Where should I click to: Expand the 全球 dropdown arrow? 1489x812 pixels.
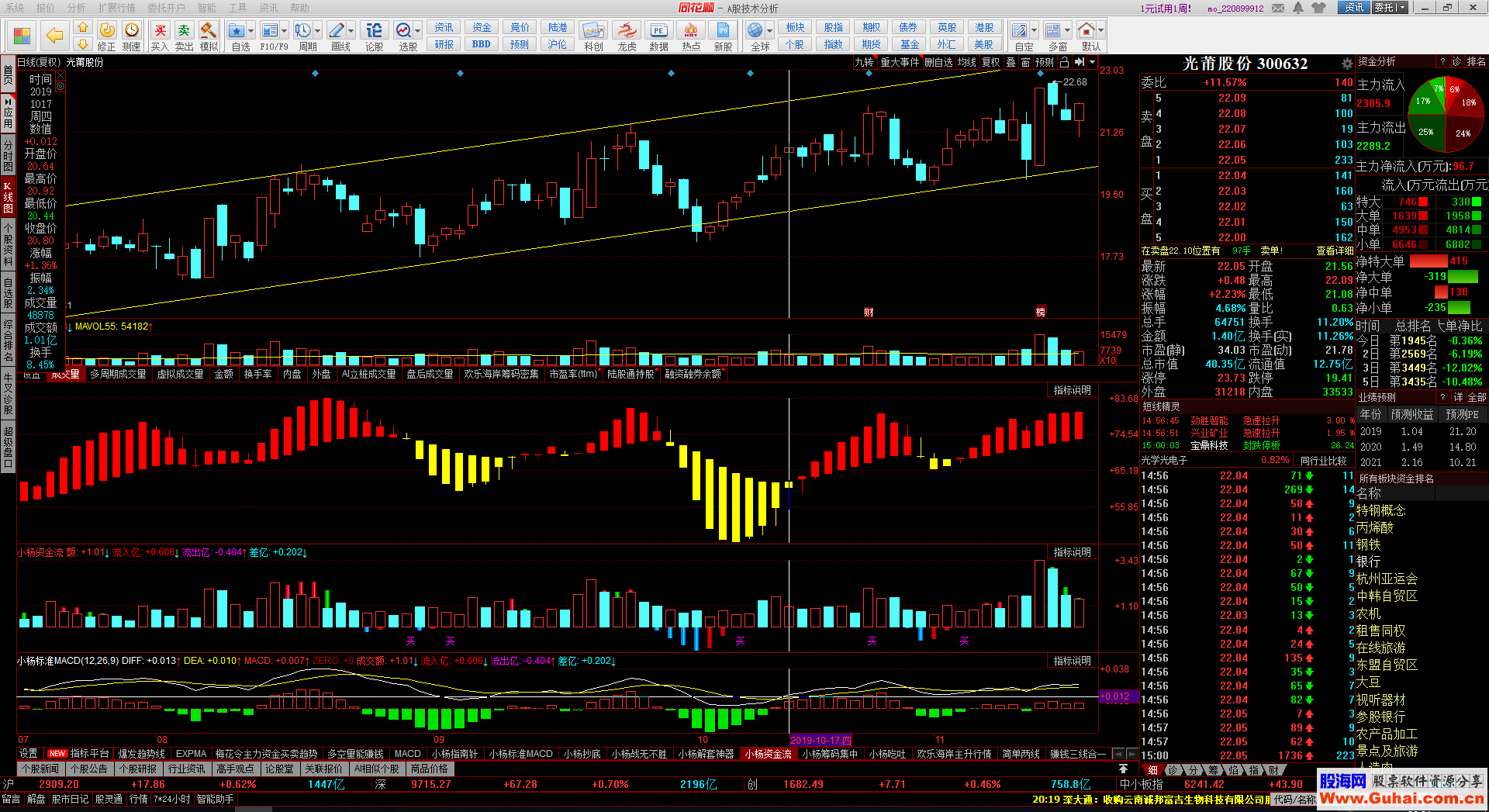tap(770, 31)
